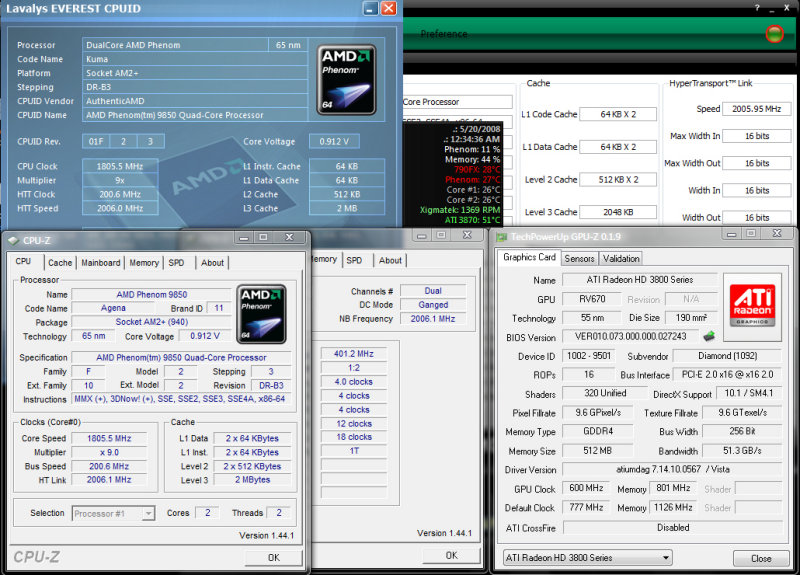Open the Mainboard tab in CPU-Z

(x=101, y=263)
